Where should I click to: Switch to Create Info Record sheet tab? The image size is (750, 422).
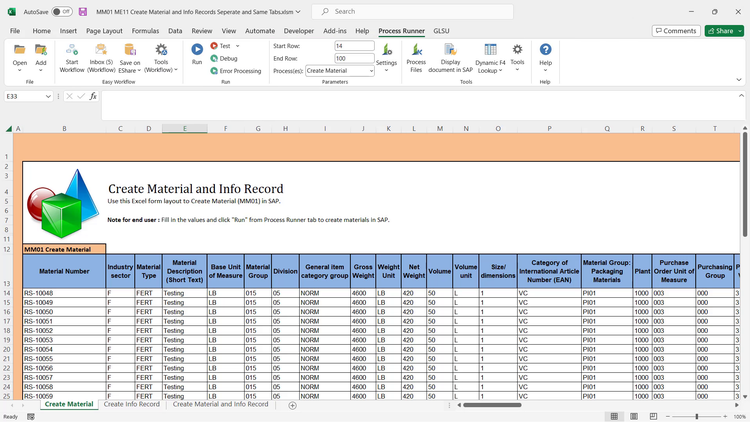(x=132, y=404)
